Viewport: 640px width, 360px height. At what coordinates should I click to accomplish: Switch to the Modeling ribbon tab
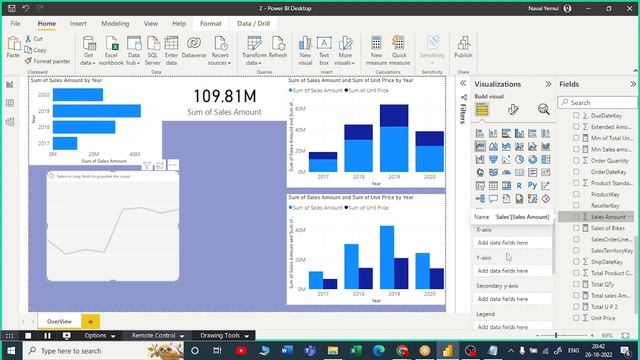[x=115, y=24]
